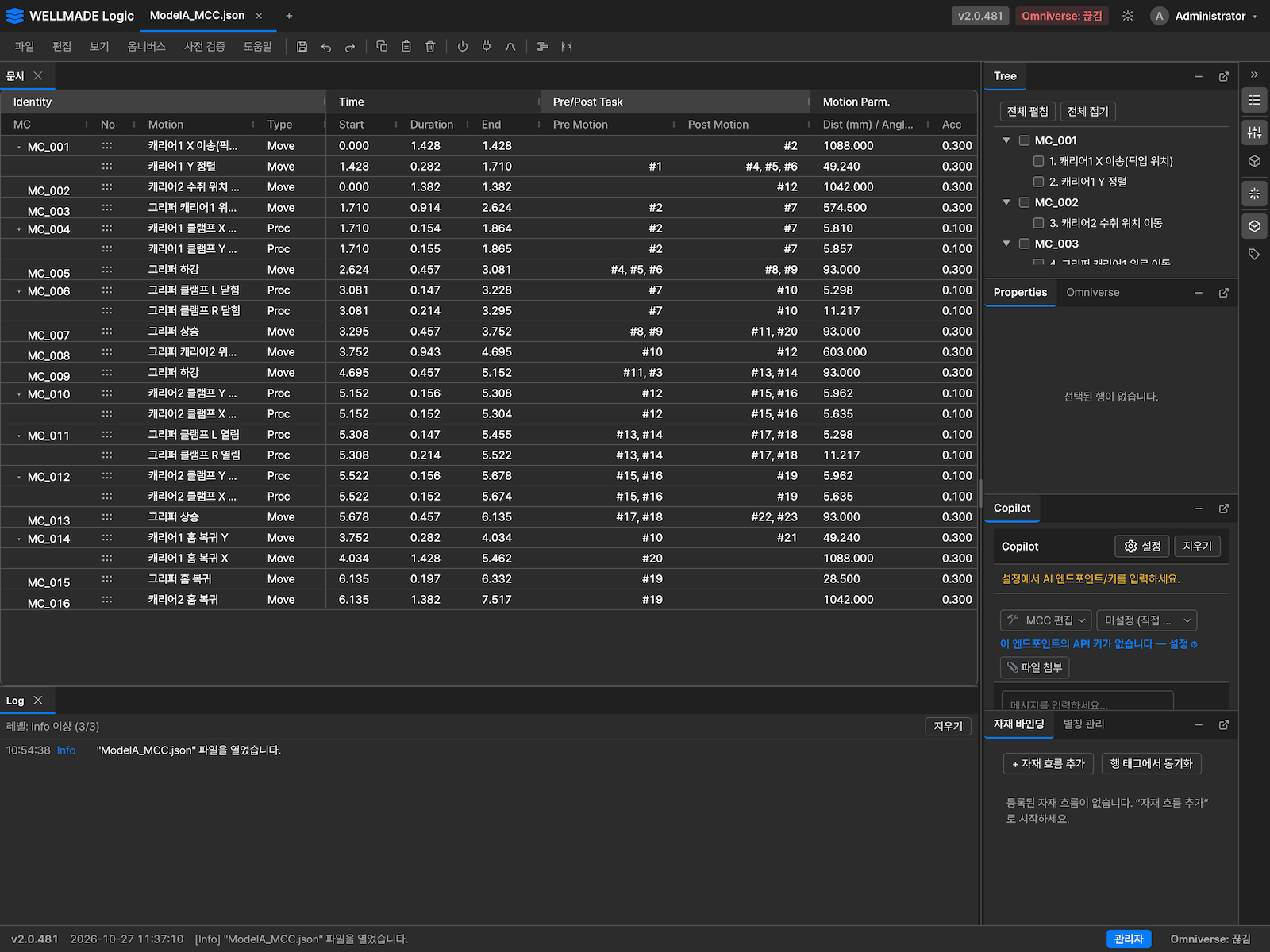
Task: Undo the last action in toolbar
Action: click(326, 47)
